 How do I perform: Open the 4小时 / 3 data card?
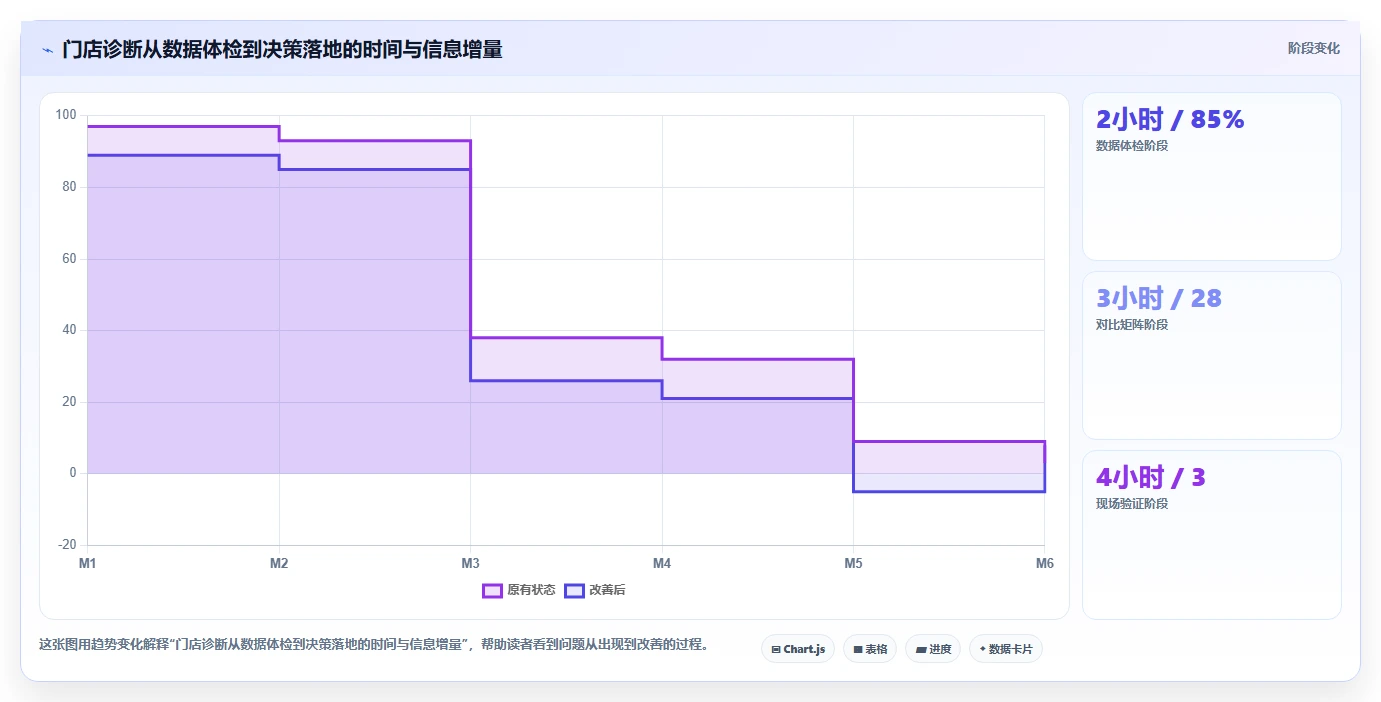click(x=1212, y=535)
